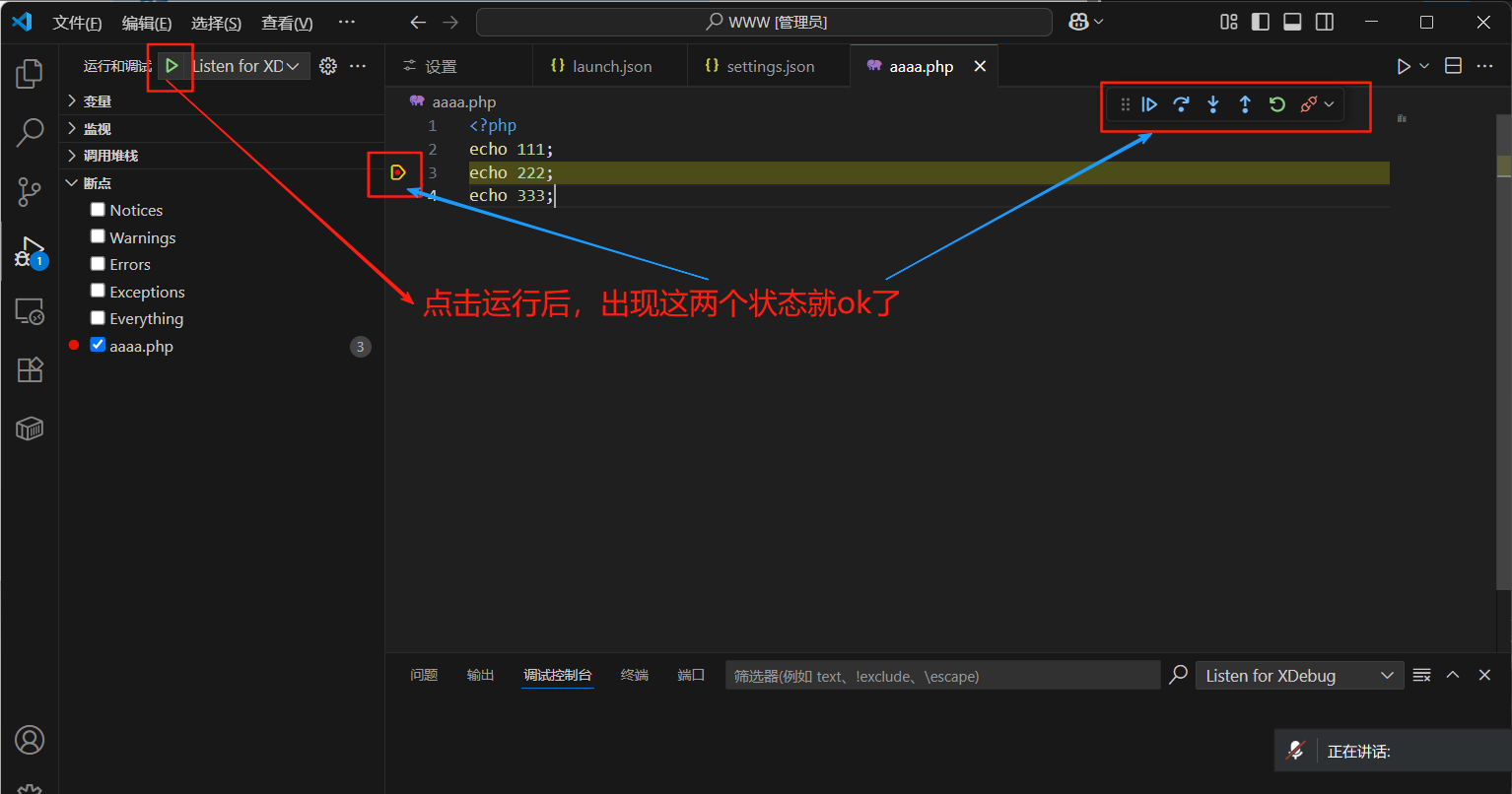1512x794 pixels.
Task: Expand the 变量 section
Action: (222, 101)
